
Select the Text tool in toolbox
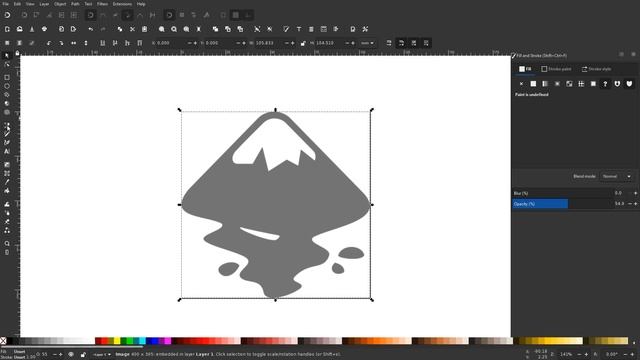(x=7, y=151)
